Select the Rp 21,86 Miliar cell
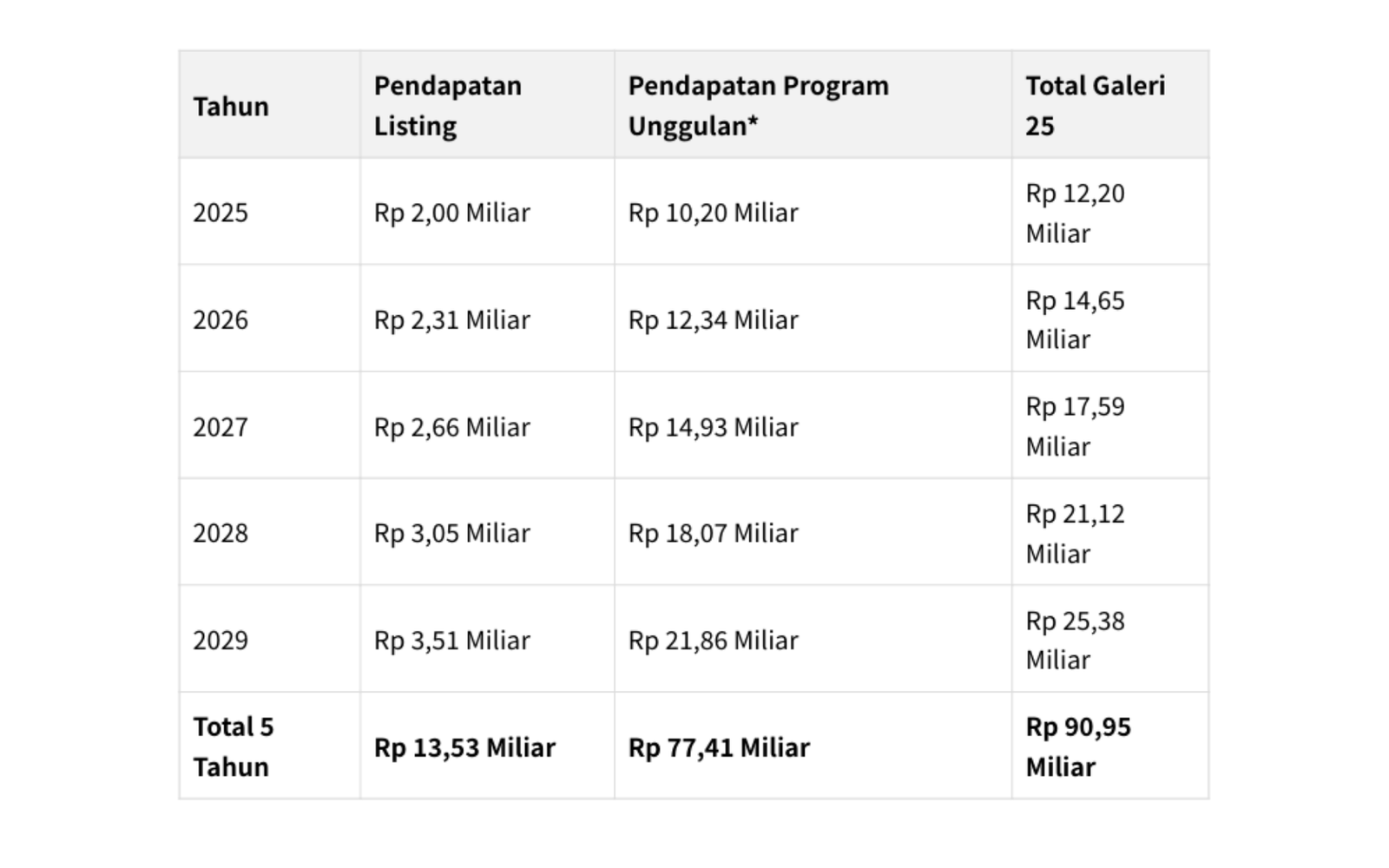 click(x=713, y=641)
